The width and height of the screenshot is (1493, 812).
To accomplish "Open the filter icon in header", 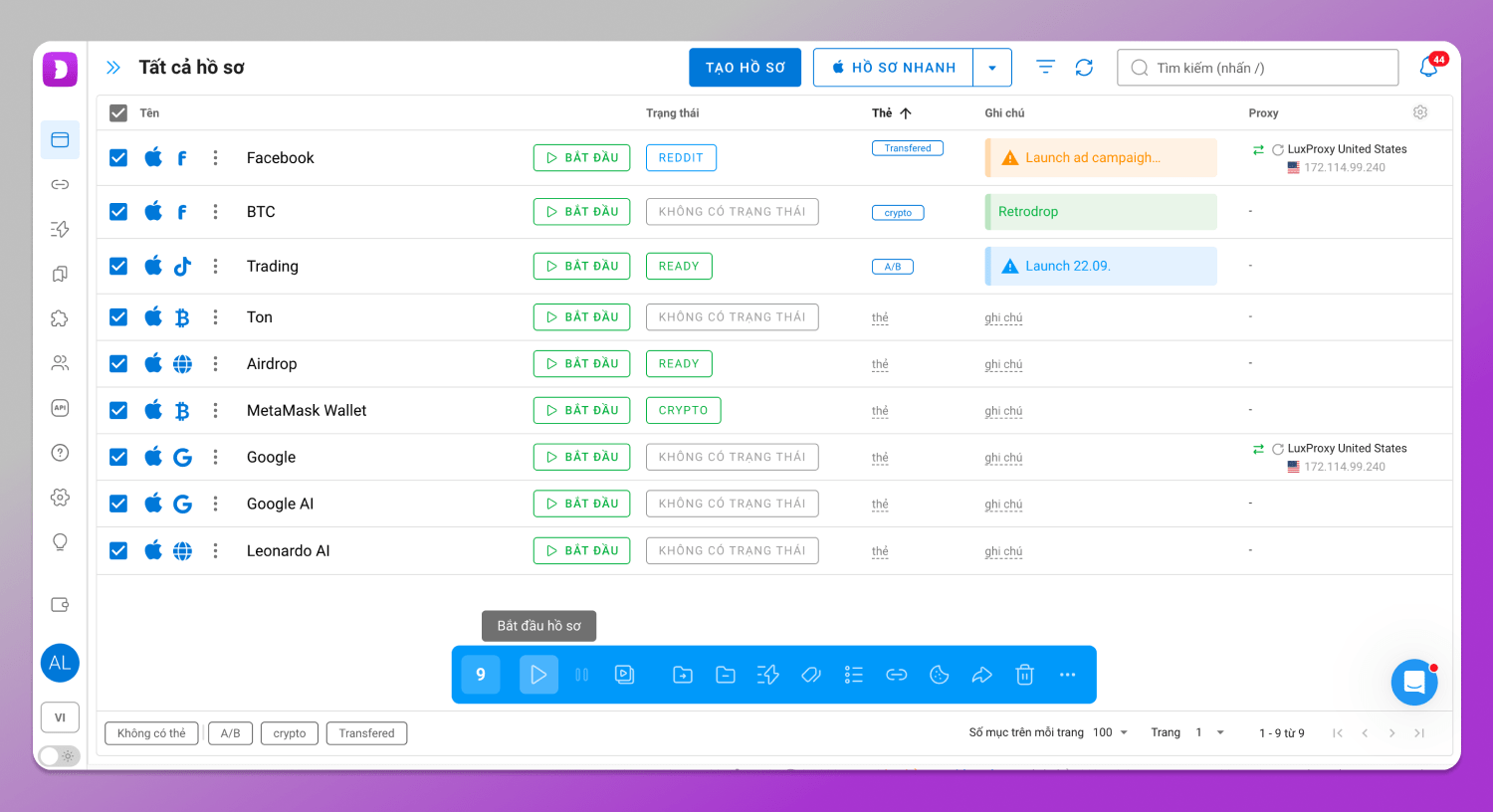I will click(x=1045, y=68).
